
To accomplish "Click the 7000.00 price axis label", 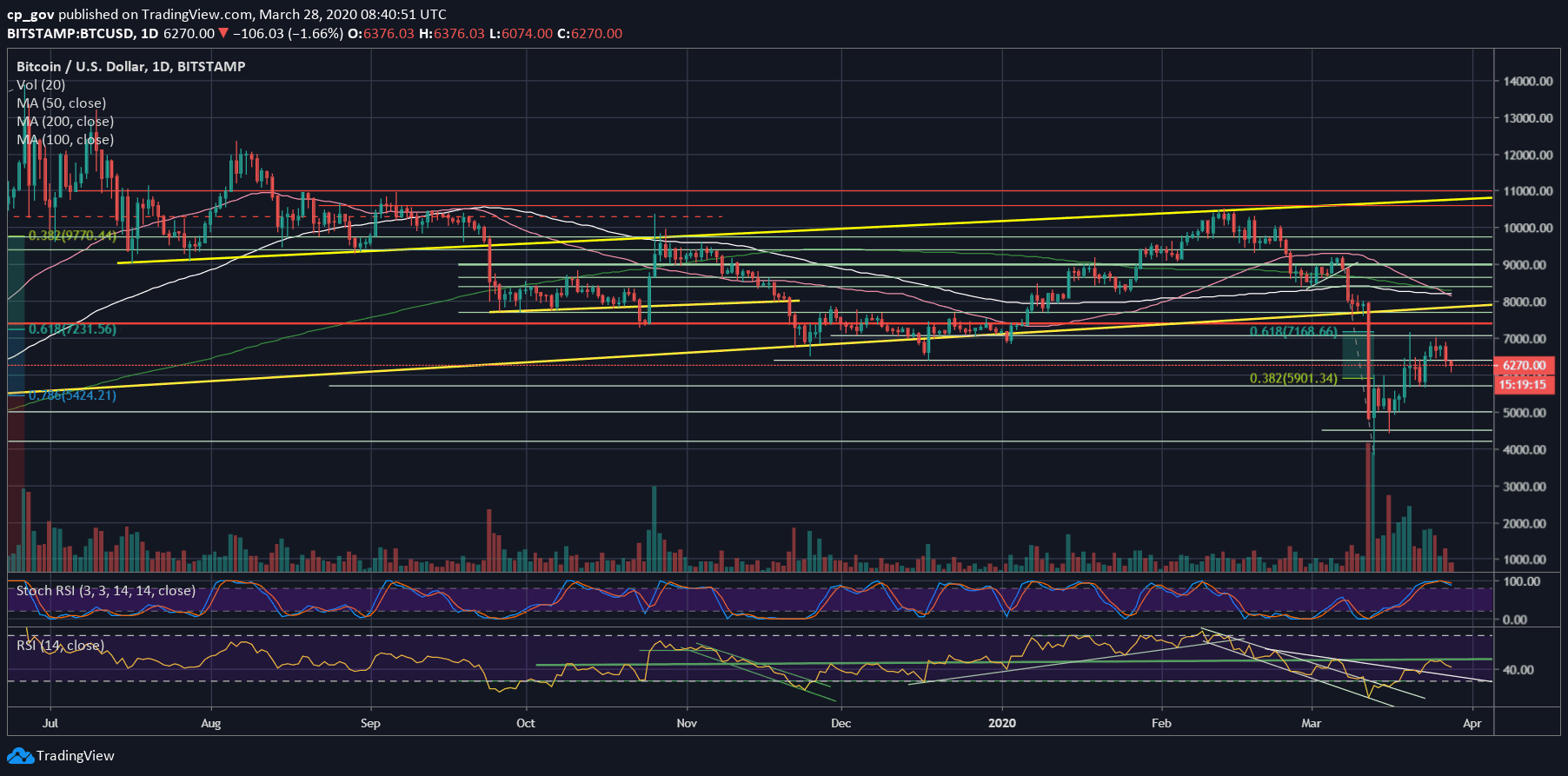I will [x=1525, y=339].
